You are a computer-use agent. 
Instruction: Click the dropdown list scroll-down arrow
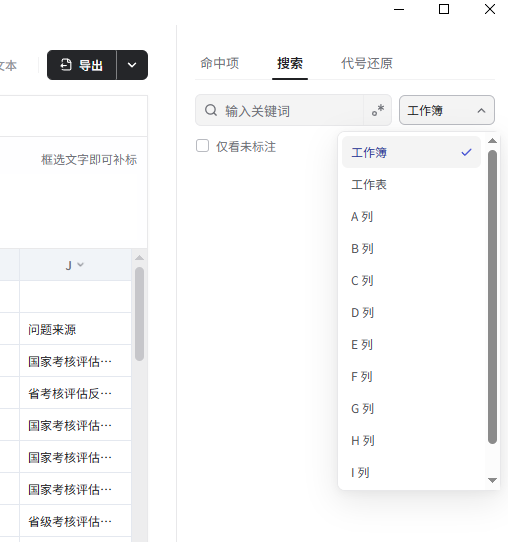[492, 480]
